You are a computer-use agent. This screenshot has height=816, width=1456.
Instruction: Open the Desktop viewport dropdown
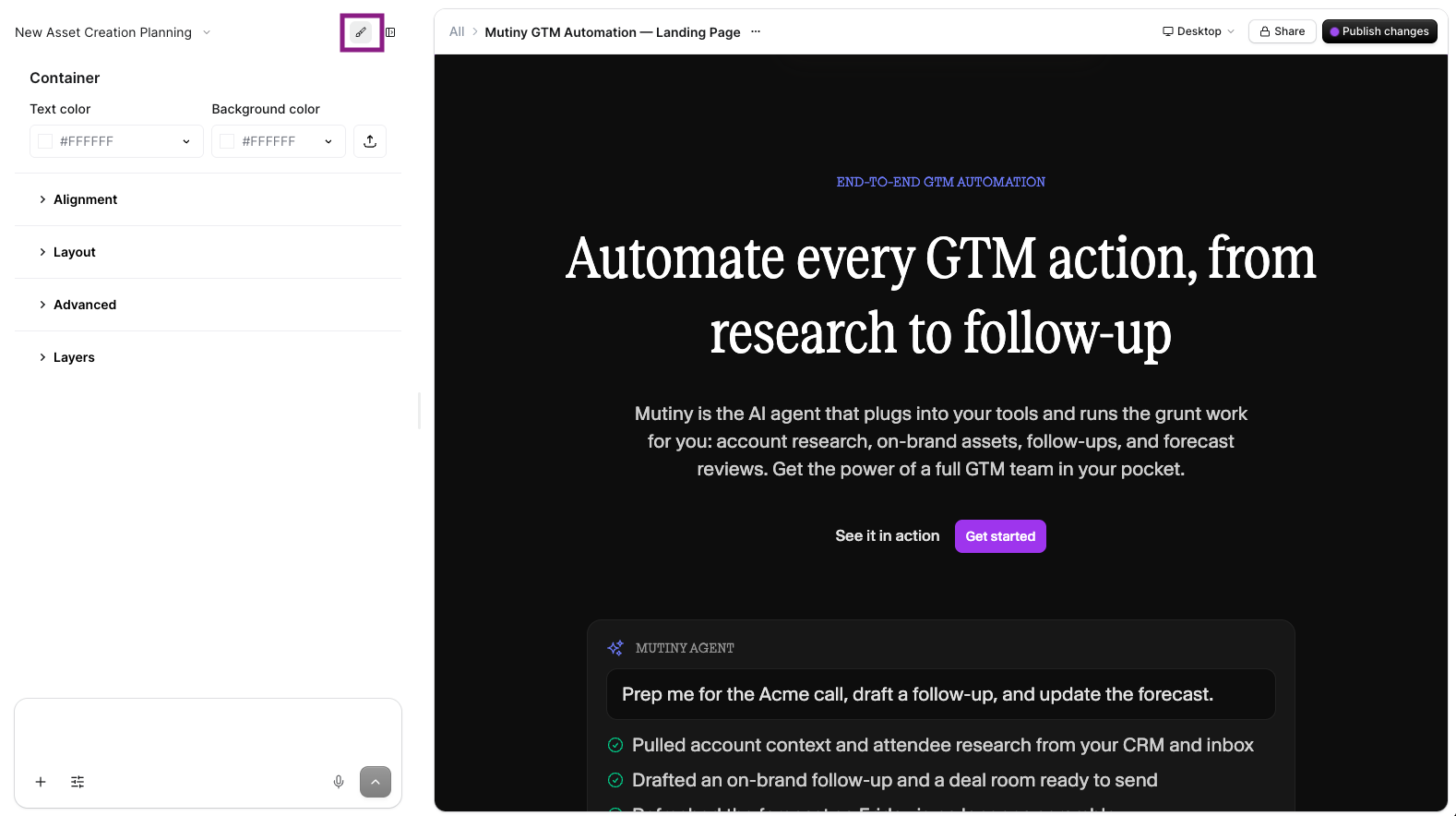pos(1199,31)
